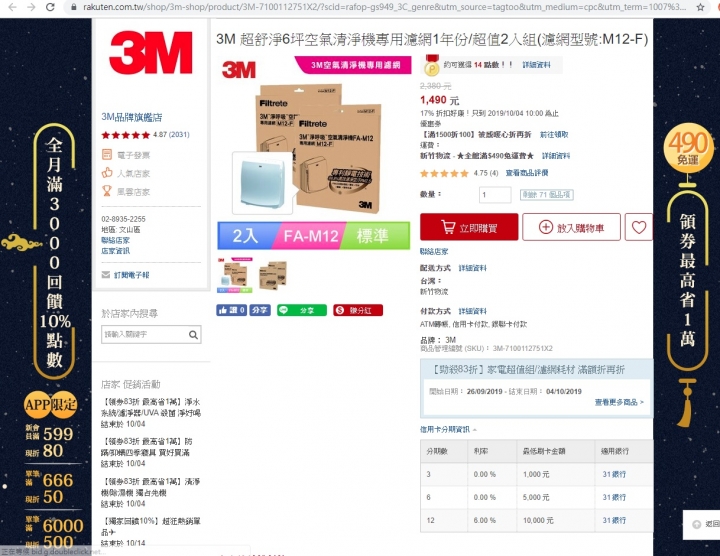Reload the page with browser refresh icon

50,7
